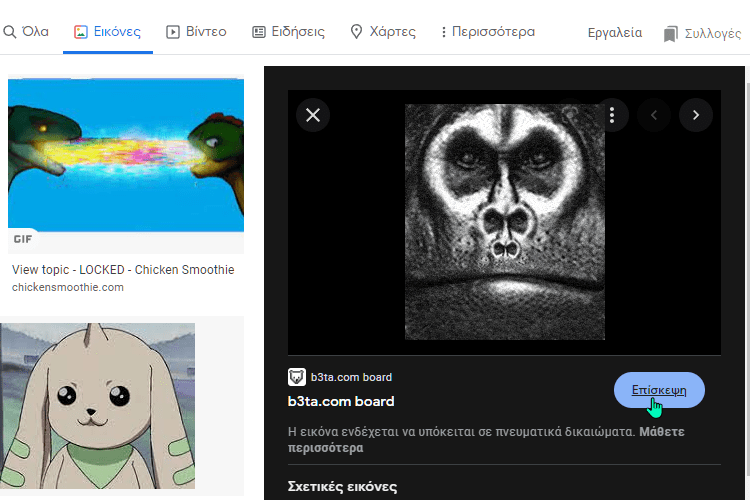Click the magnifier icon beside Όλα
Viewport: 750px width, 500px height.
point(10,32)
